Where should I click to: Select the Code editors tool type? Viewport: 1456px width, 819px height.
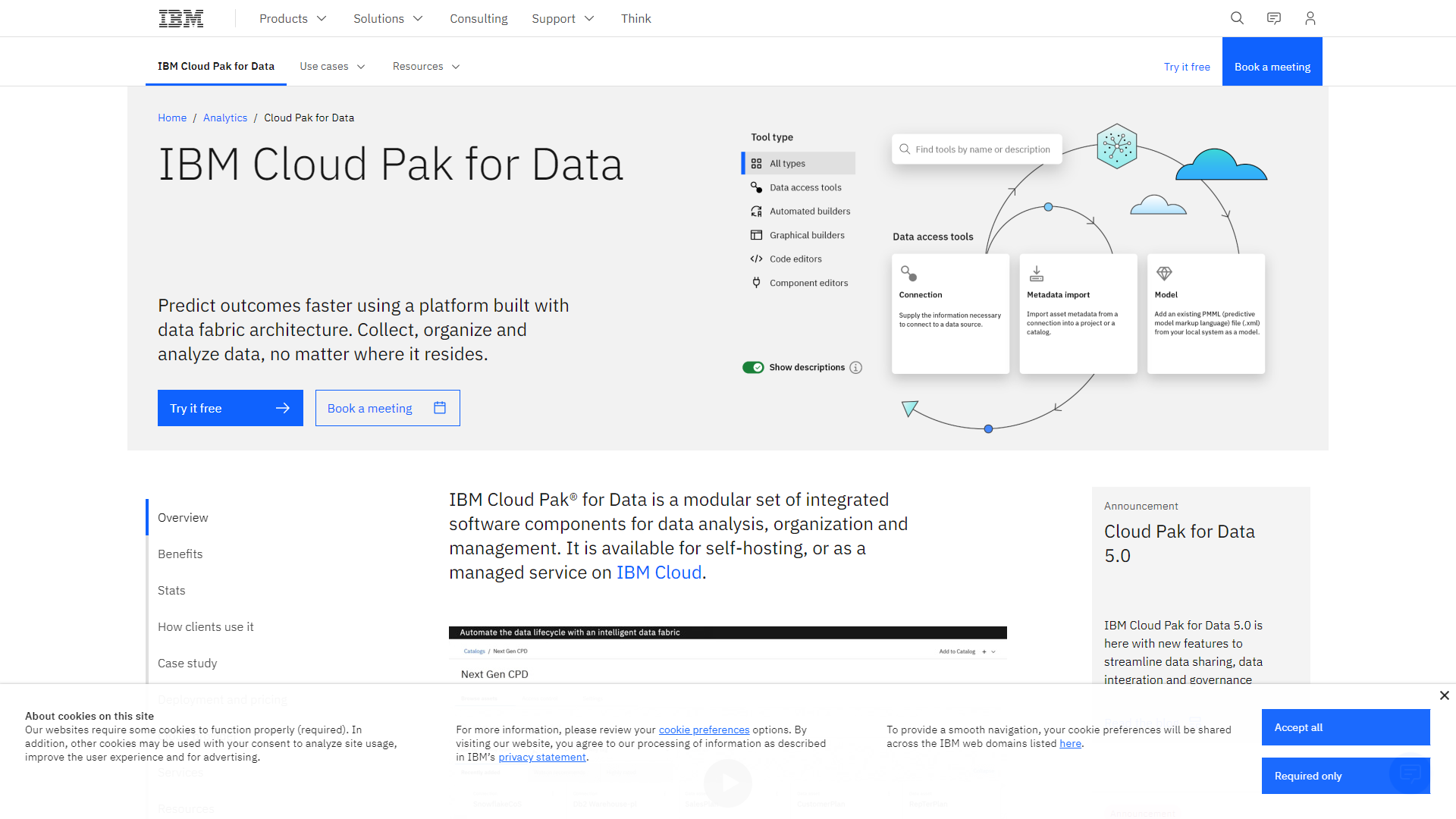point(795,259)
